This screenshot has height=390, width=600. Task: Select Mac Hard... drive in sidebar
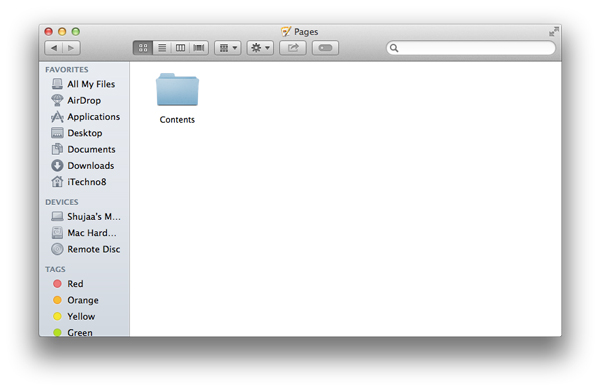(x=84, y=233)
